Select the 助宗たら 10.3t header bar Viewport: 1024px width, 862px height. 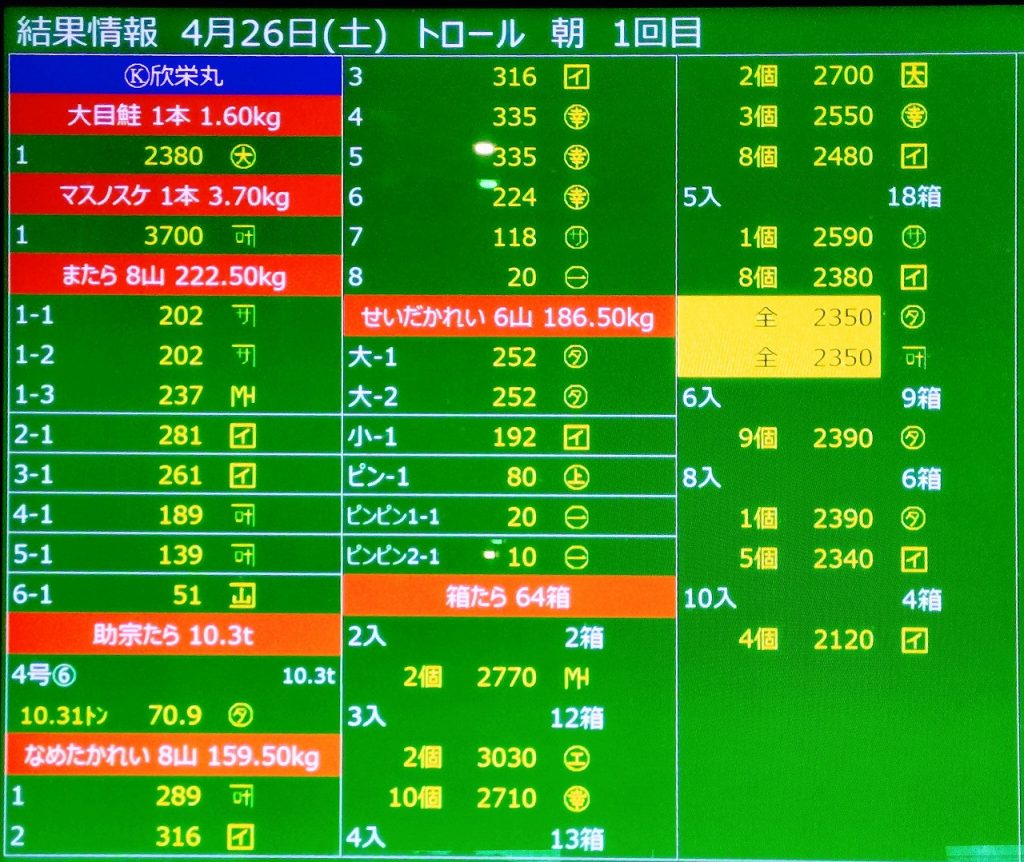(x=174, y=635)
